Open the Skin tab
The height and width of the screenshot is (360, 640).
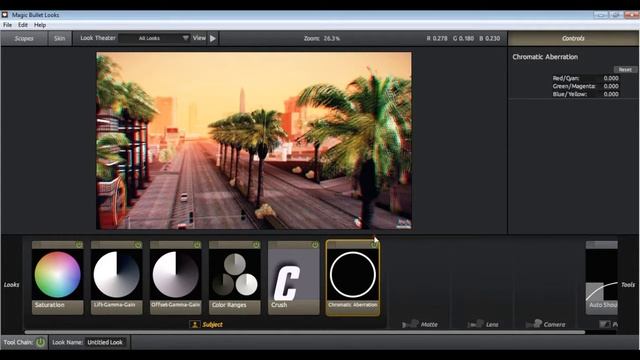click(x=60, y=38)
